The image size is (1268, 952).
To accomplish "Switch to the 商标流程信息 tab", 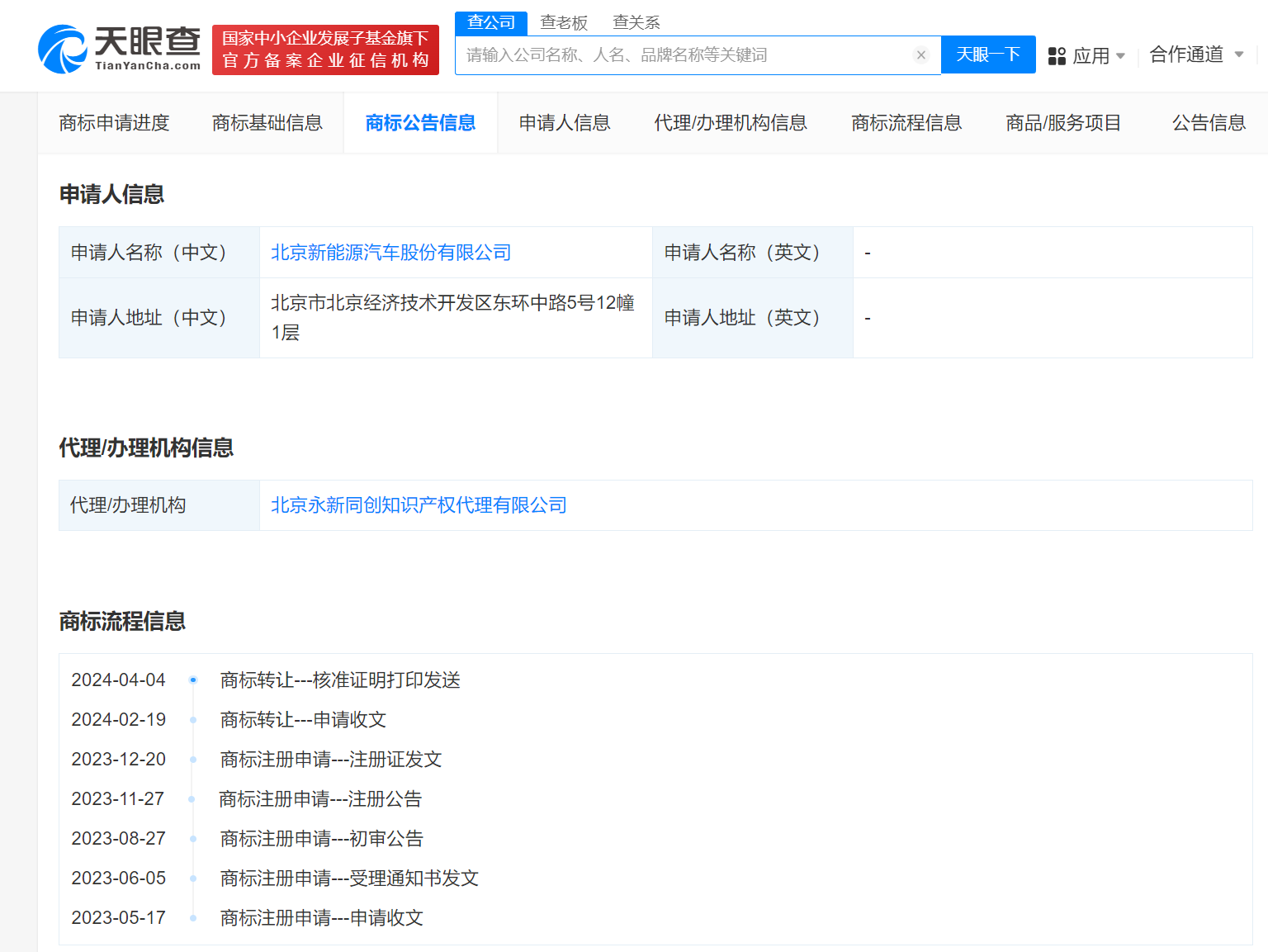I will tap(906, 122).
